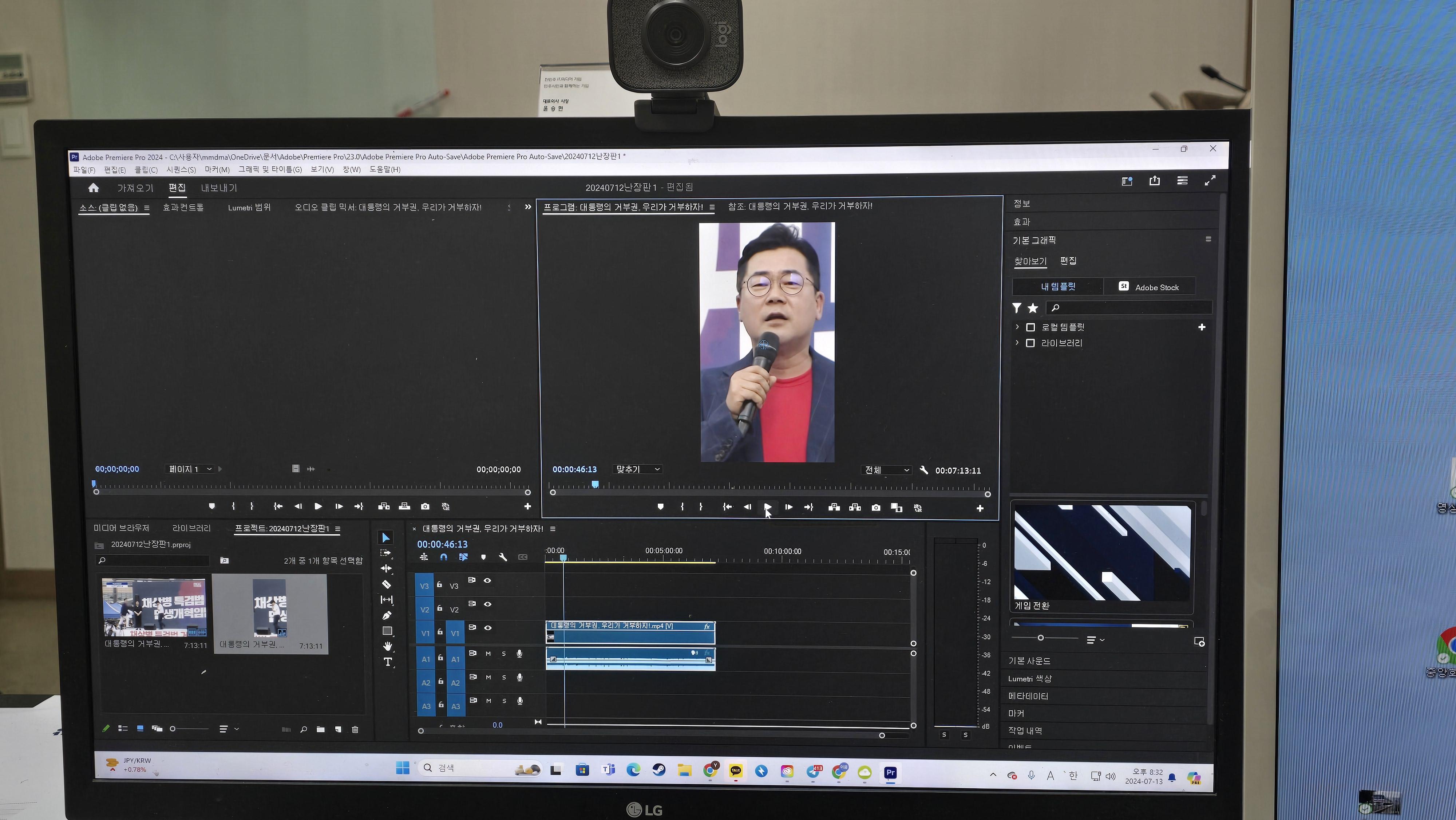The height and width of the screenshot is (820, 1456).
Task: Click Find magnifier at Project panel bottom
Action: (304, 730)
